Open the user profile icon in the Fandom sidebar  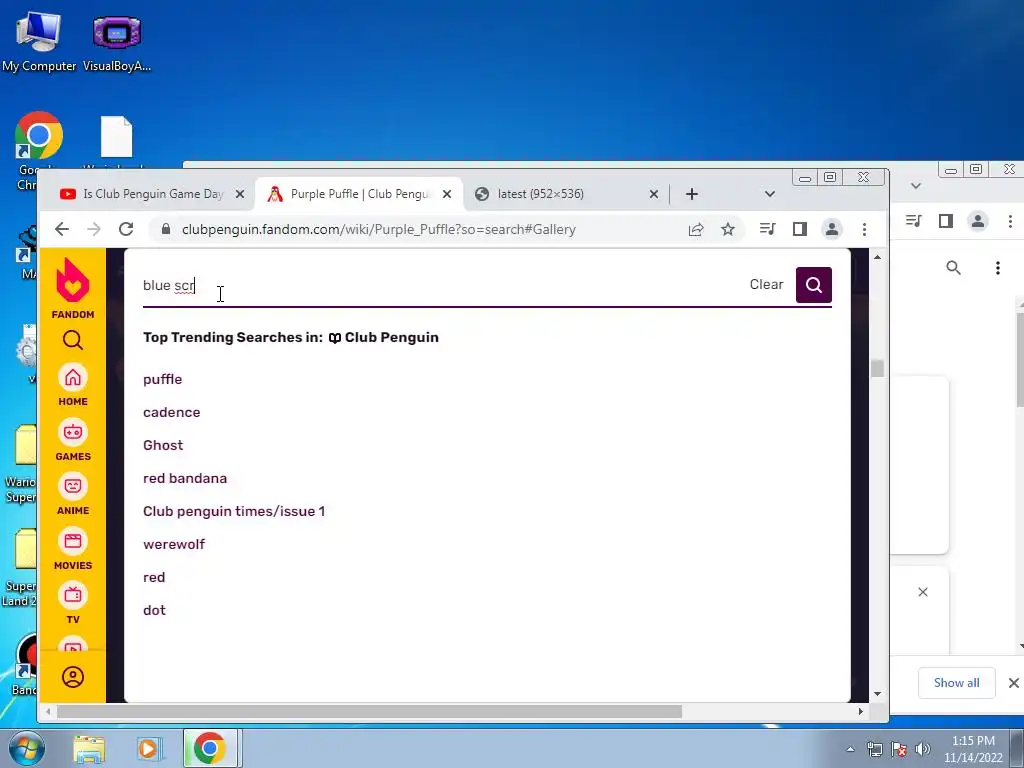point(72,677)
